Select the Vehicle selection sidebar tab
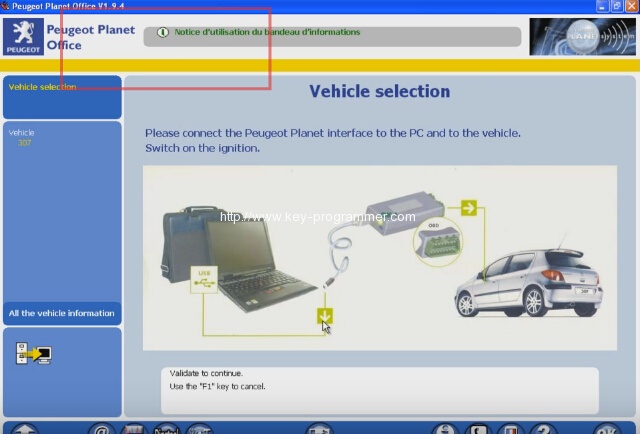The width and height of the screenshot is (640, 434). (62, 97)
